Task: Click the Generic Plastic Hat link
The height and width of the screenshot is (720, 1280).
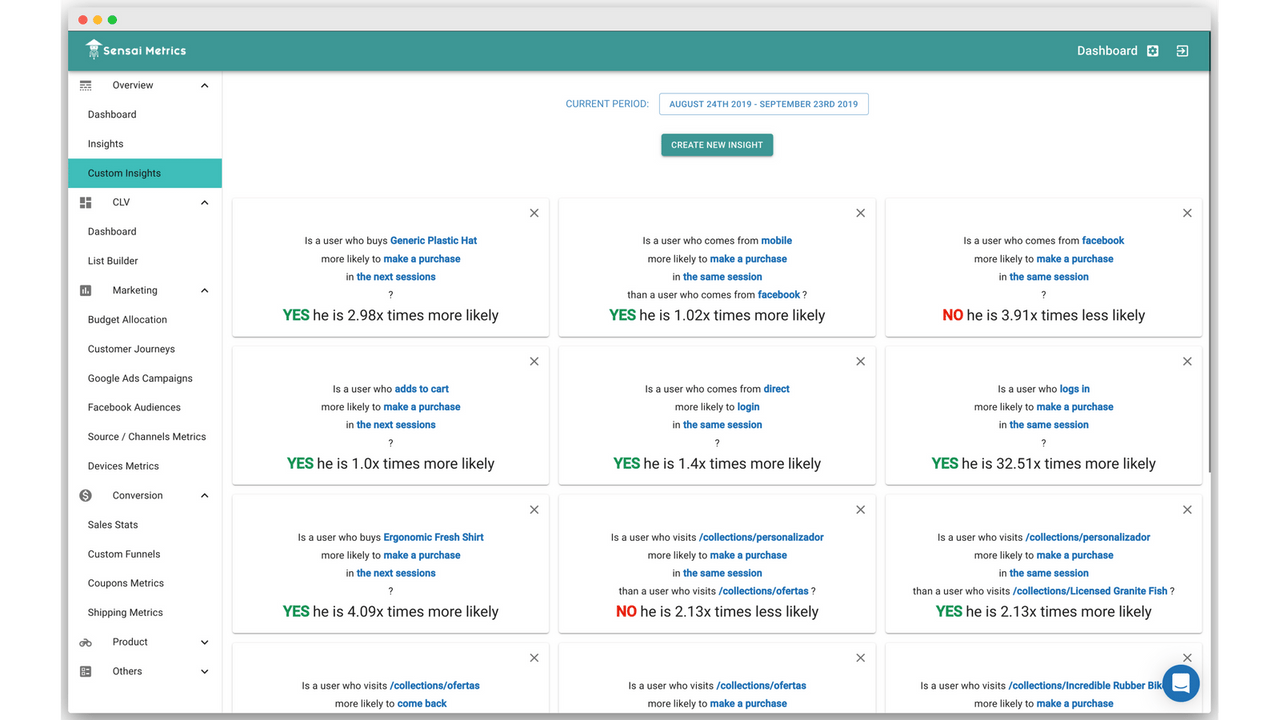Action: [433, 240]
